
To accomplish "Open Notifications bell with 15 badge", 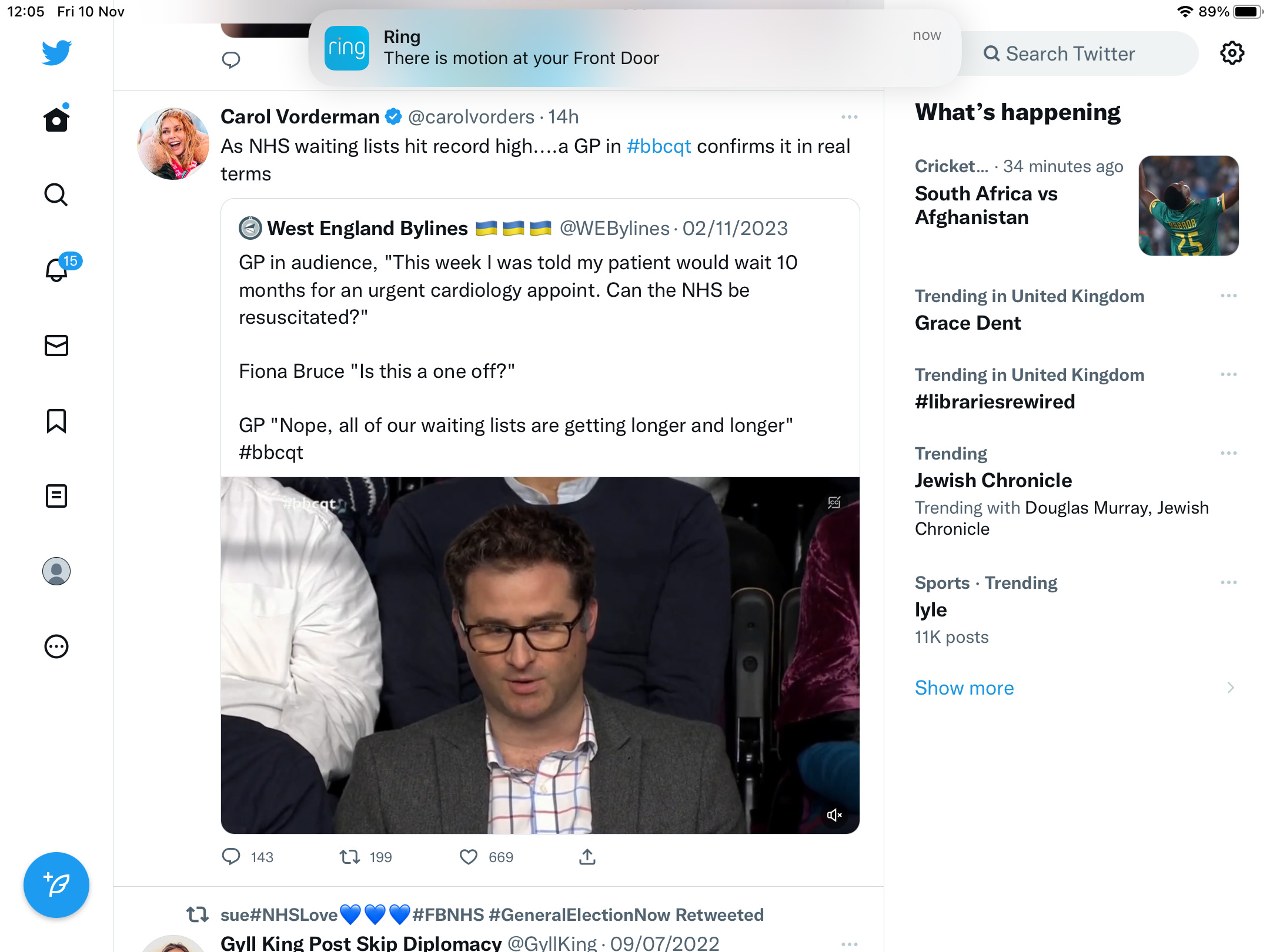I will 60,268.
